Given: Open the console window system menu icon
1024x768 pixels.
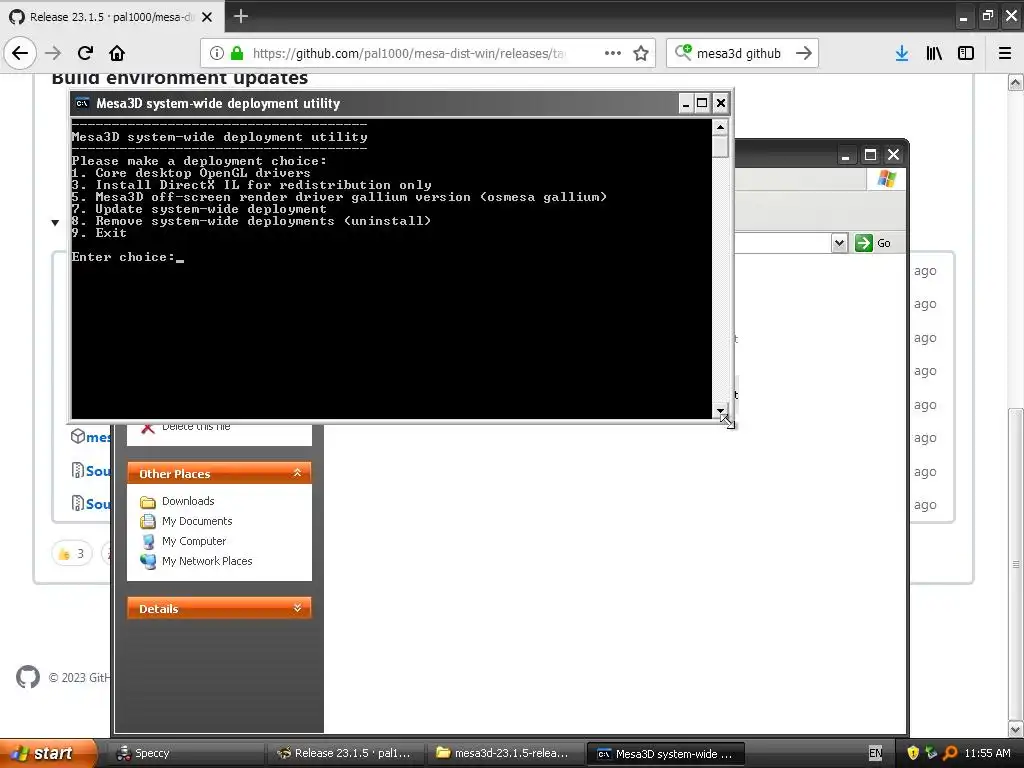Looking at the screenshot, I should click(x=82, y=103).
